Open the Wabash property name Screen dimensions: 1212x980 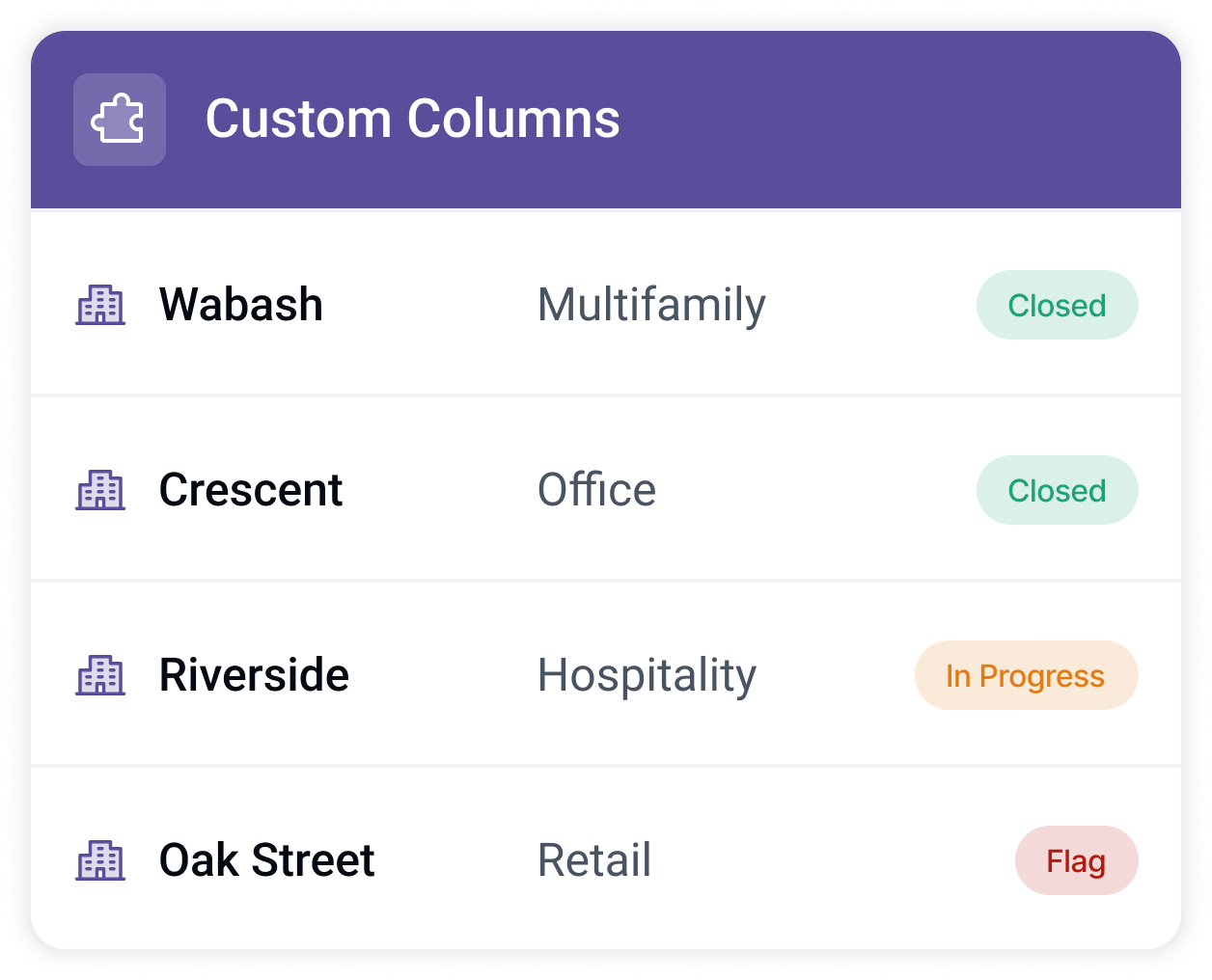[x=241, y=305]
